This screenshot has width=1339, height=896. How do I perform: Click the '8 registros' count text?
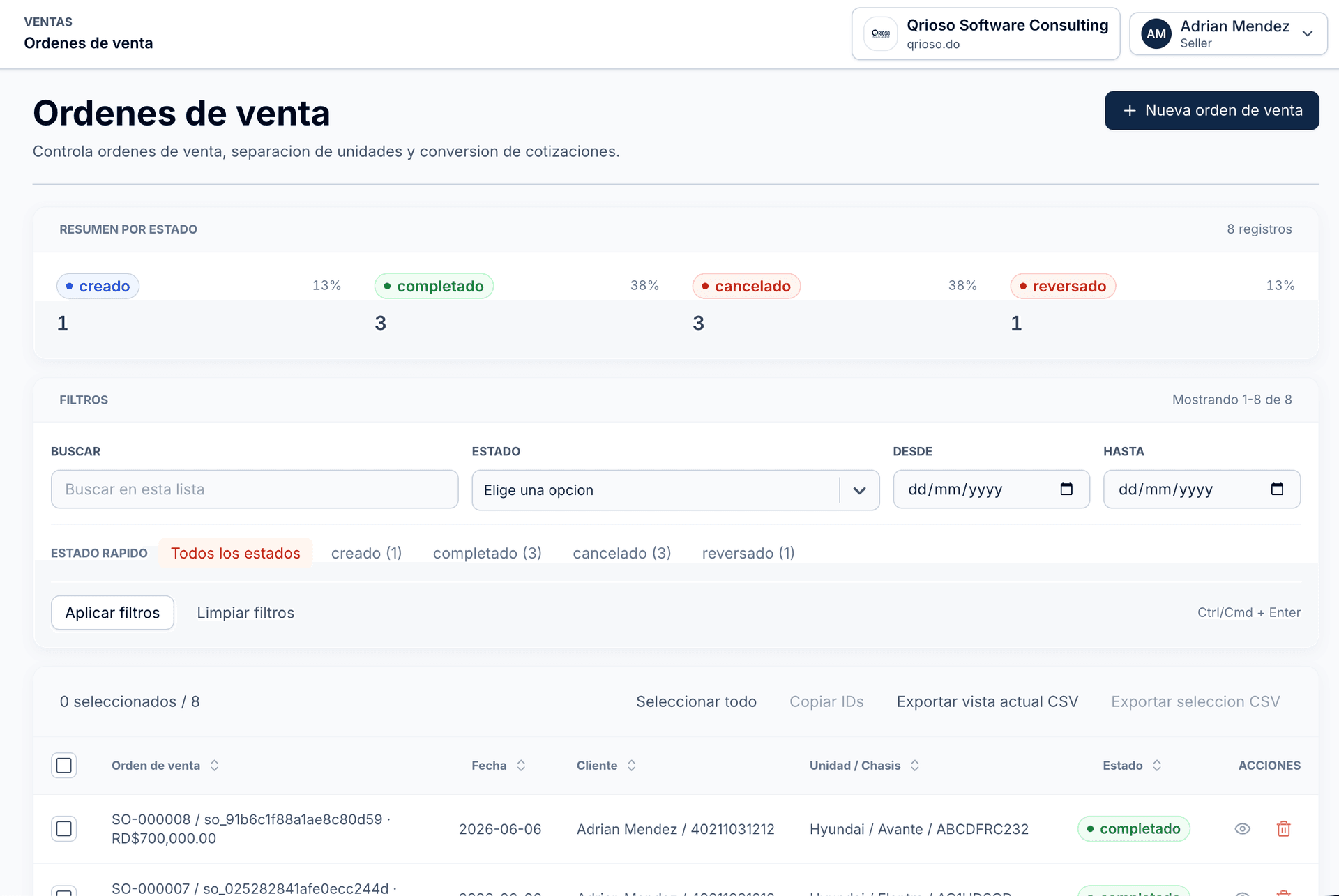[1259, 229]
